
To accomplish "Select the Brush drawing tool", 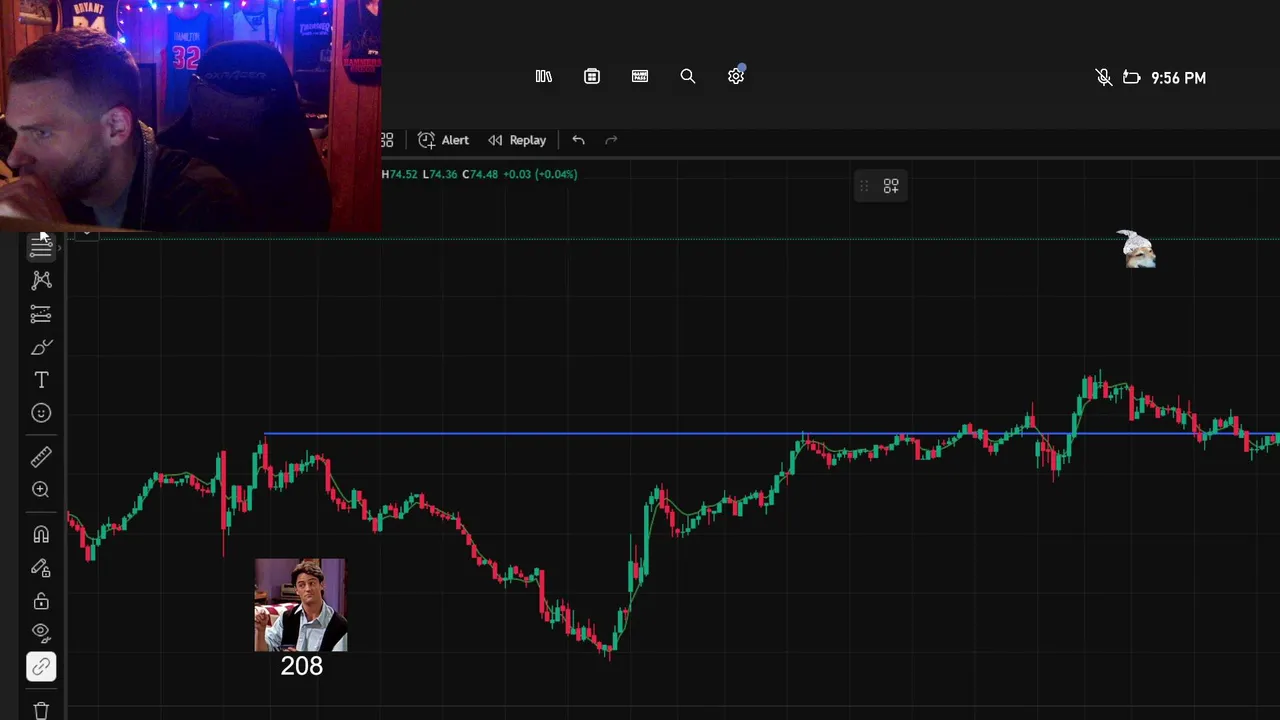I will pyautogui.click(x=41, y=348).
